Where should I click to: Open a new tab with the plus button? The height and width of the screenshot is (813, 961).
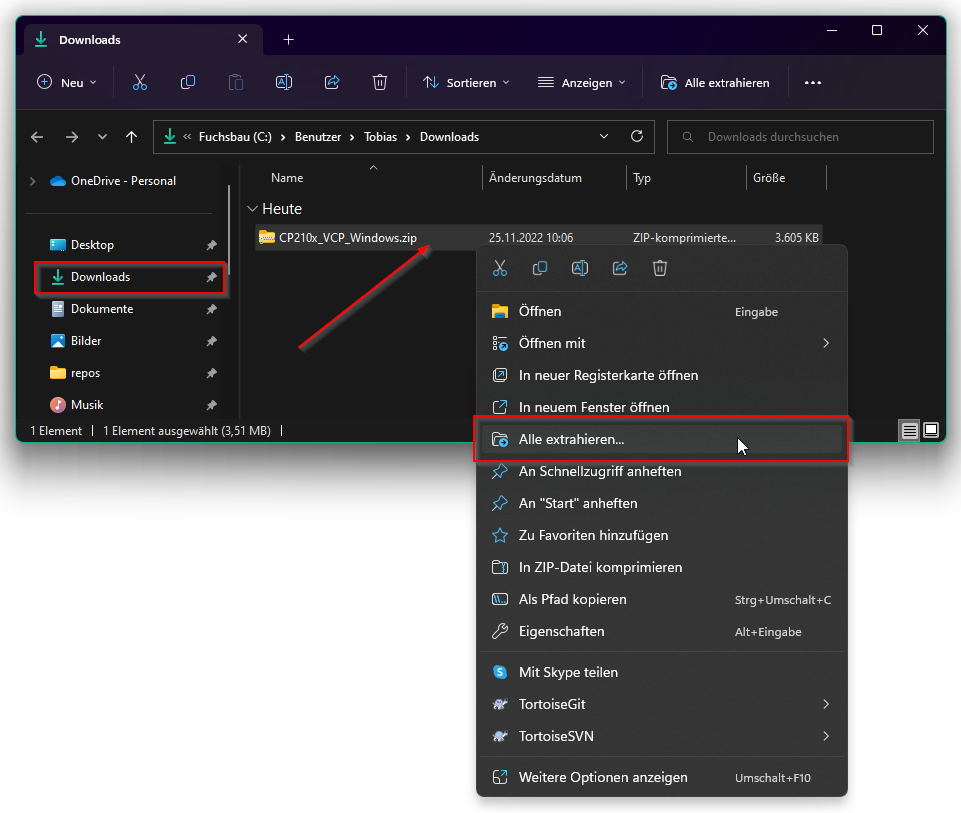288,40
